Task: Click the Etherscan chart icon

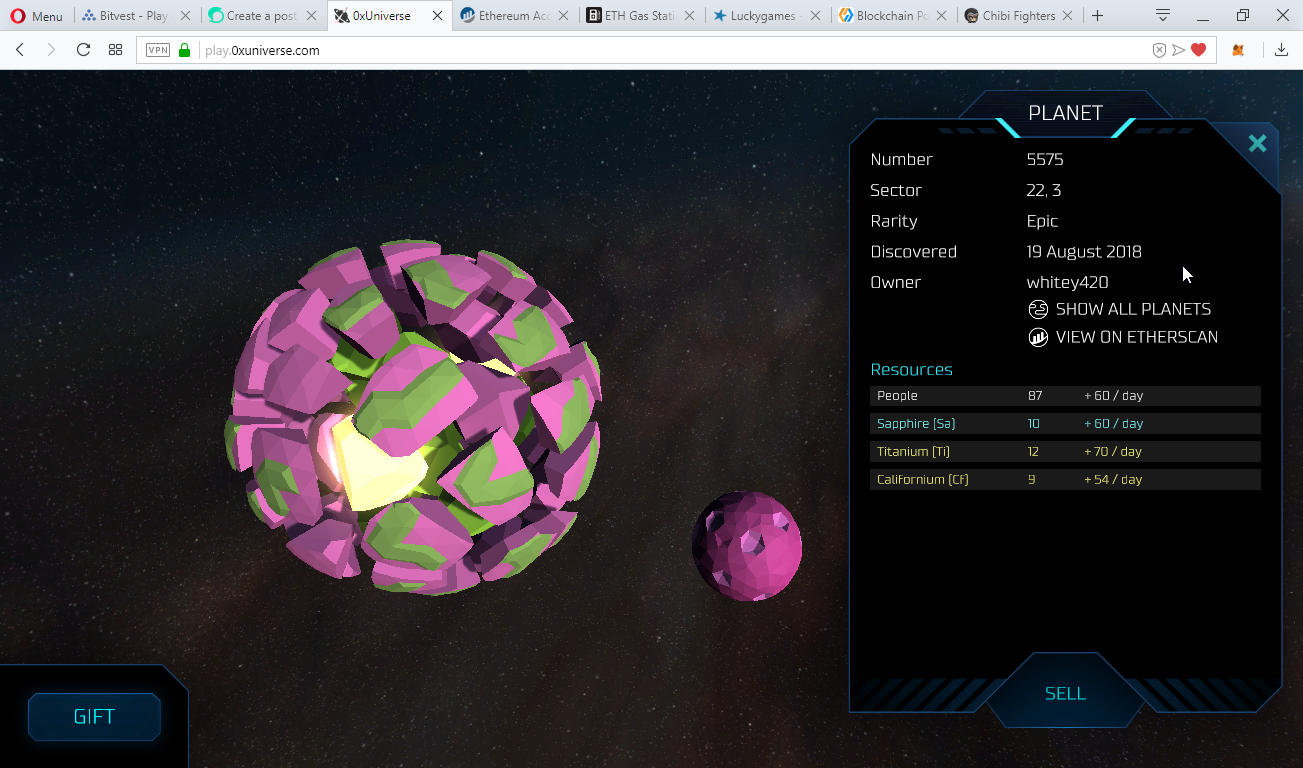Action: (x=1038, y=337)
